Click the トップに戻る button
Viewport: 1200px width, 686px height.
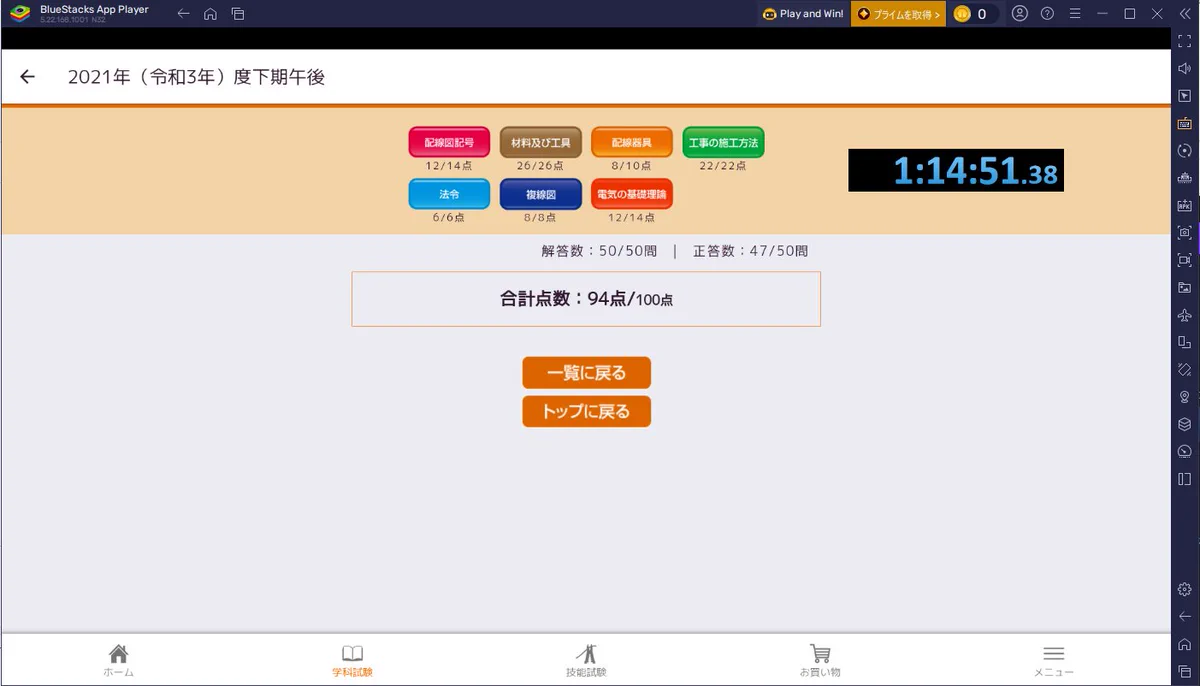586,411
